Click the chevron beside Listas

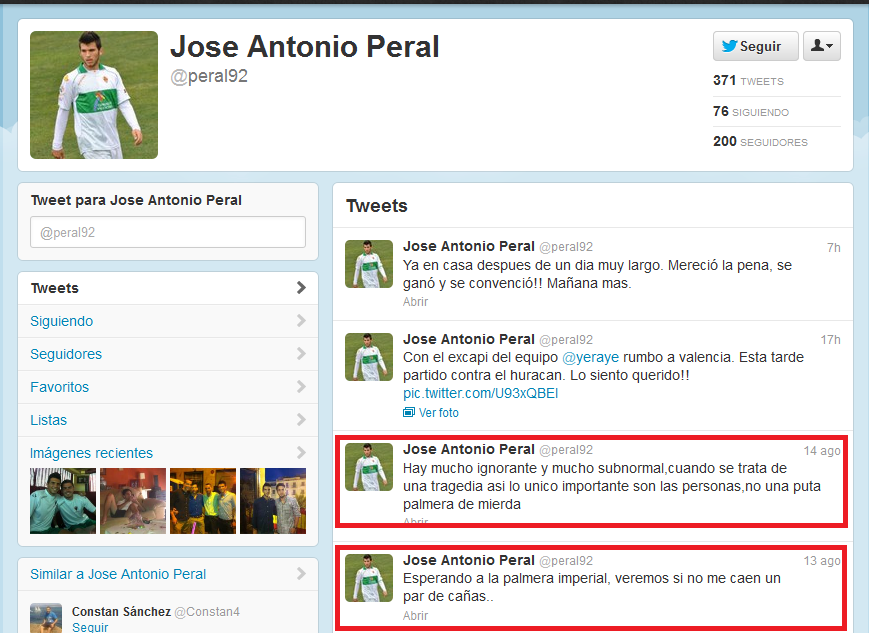[301, 420]
